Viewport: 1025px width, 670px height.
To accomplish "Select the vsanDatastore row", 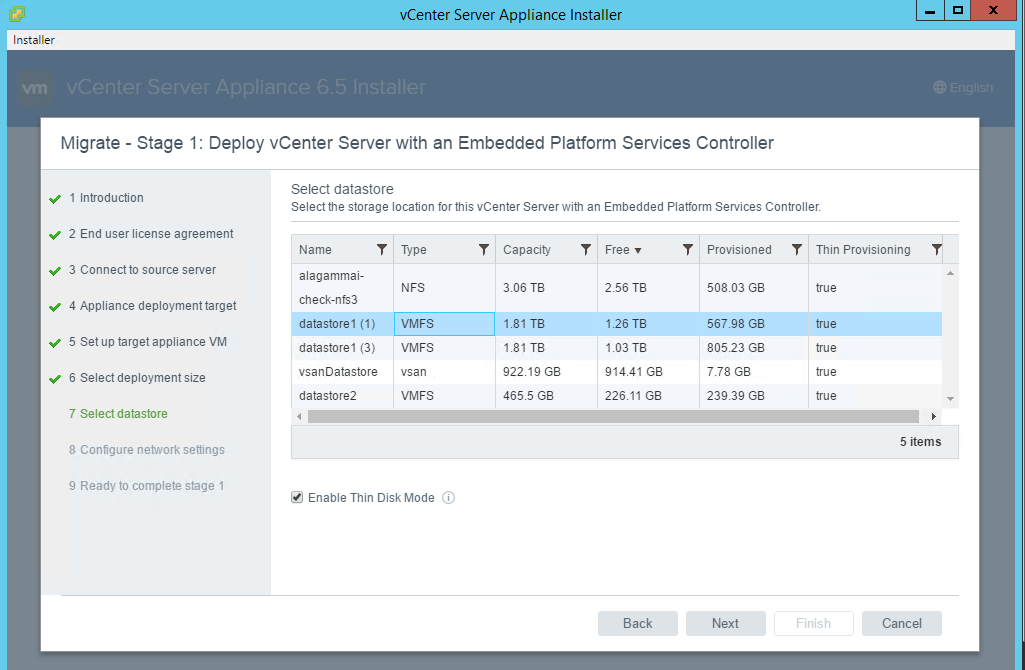I will 616,372.
